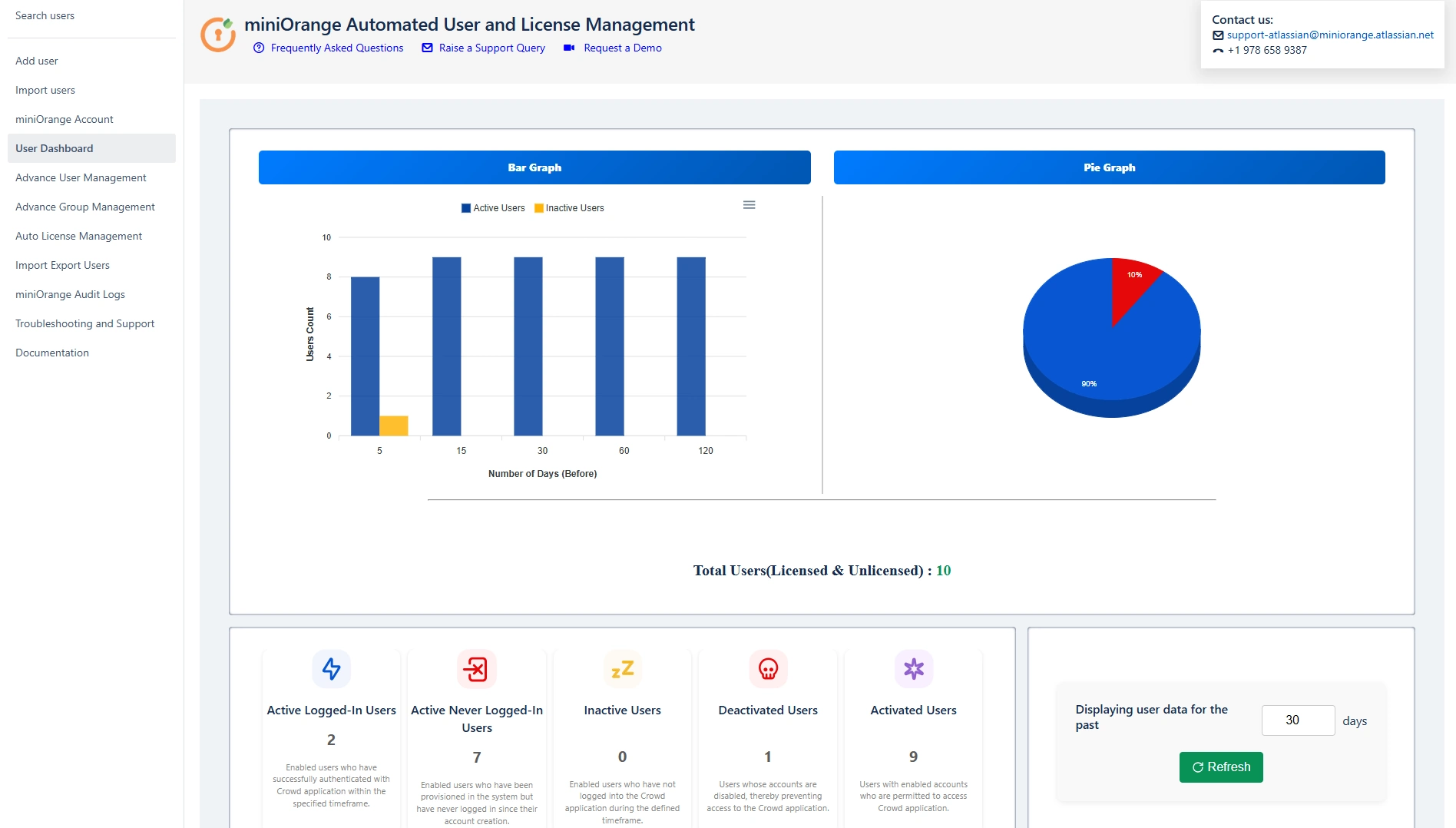This screenshot has width=1456, height=828.
Task: Click the red 10% pie slice
Action: click(x=1130, y=284)
